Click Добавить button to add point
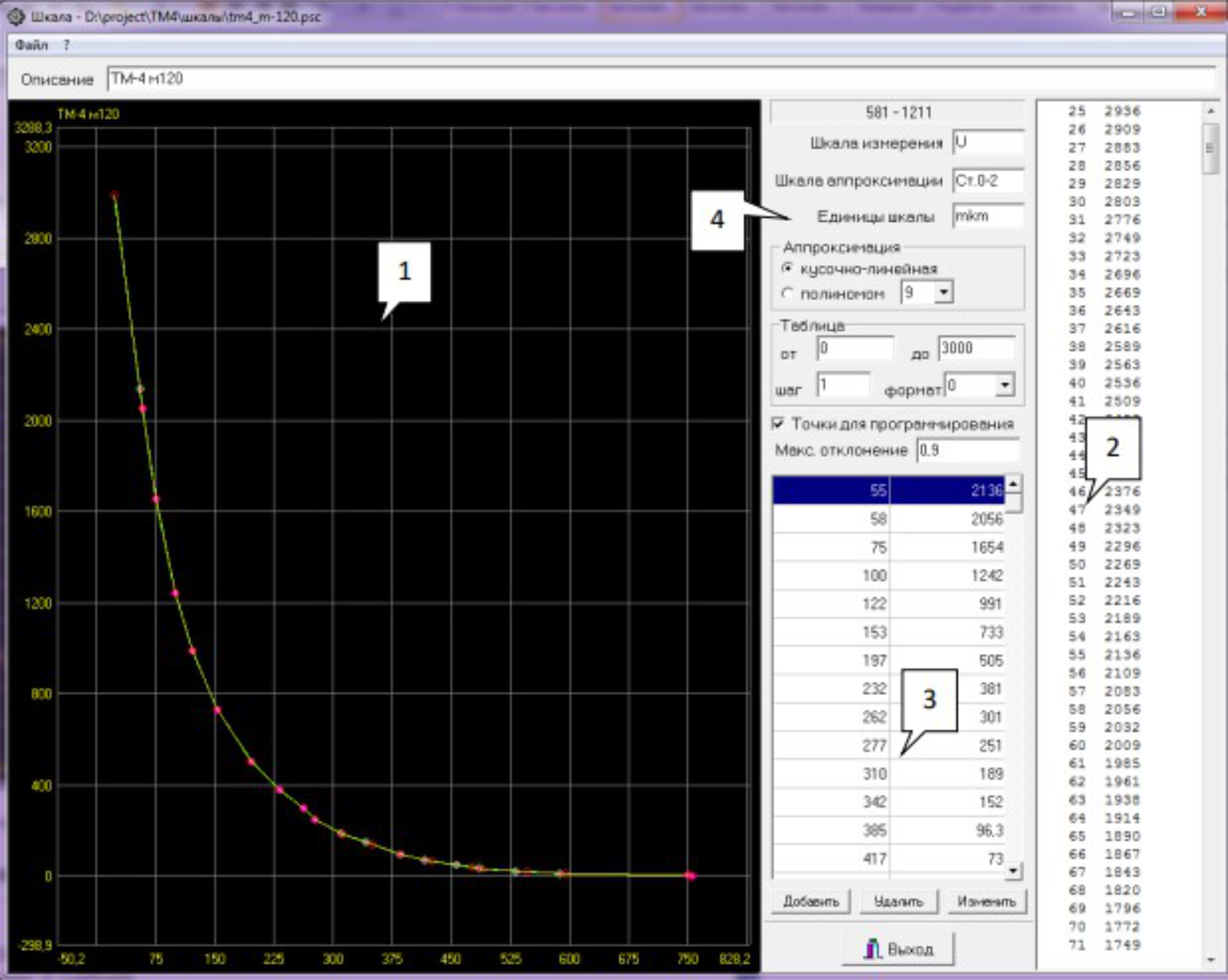Screen dimensions: 1228x980 (811, 901)
